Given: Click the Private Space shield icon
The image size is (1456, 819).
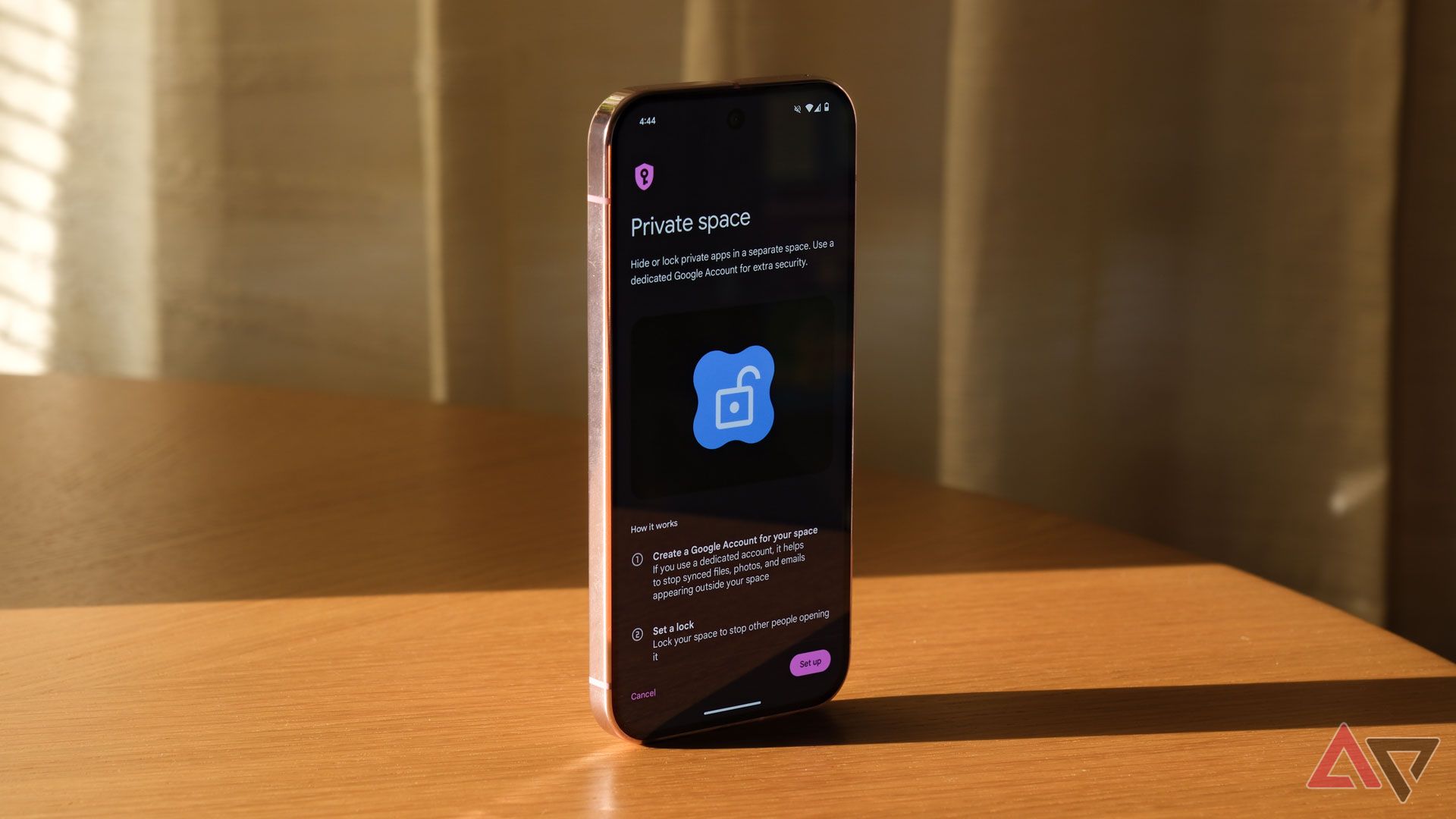Looking at the screenshot, I should click(643, 176).
